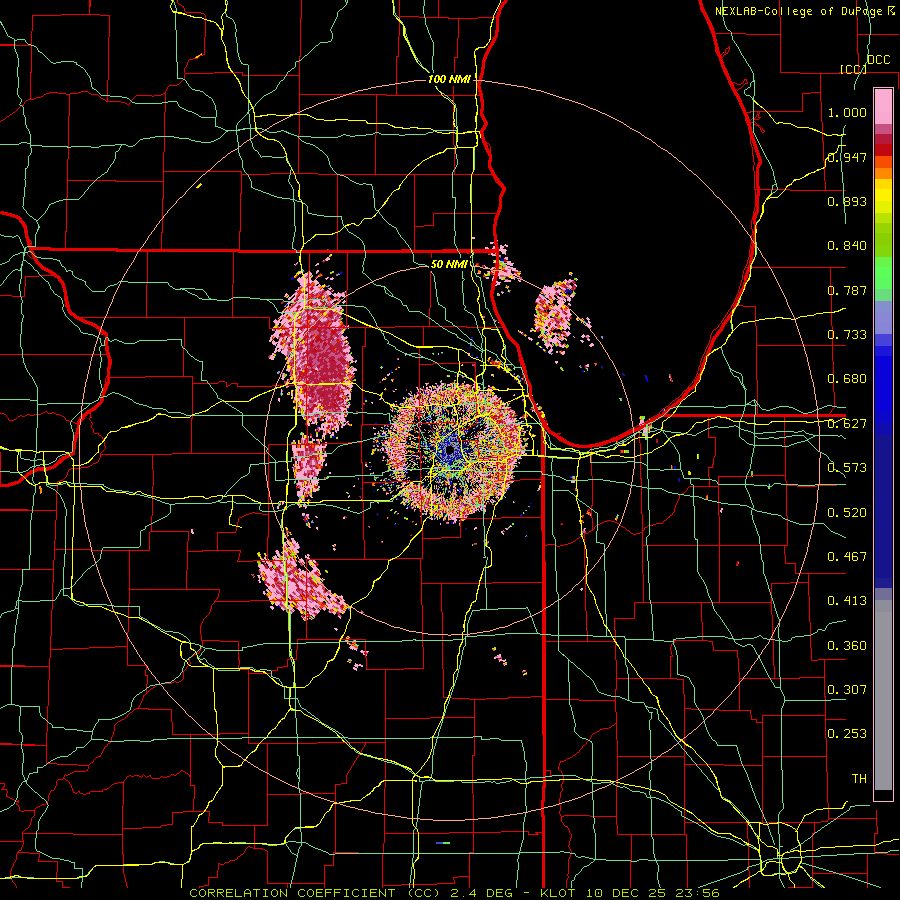Image resolution: width=900 pixels, height=900 pixels.
Task: Click the 0.680 scale value
Action: point(847,379)
